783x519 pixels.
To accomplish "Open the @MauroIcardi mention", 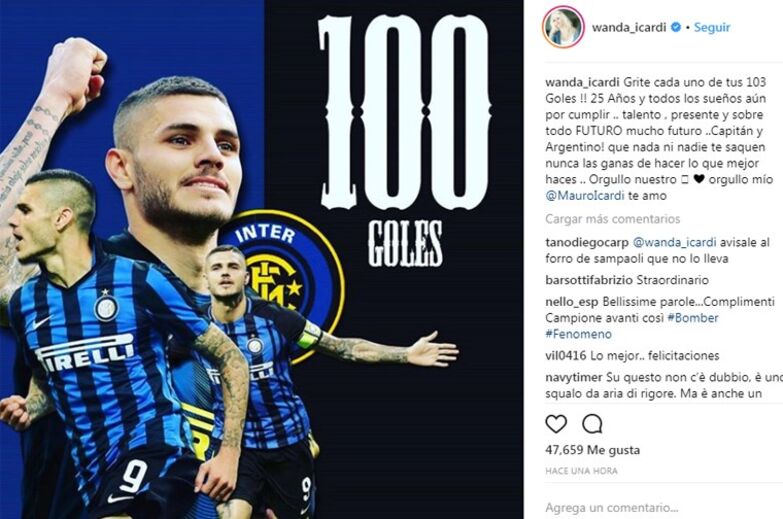I will pos(584,196).
